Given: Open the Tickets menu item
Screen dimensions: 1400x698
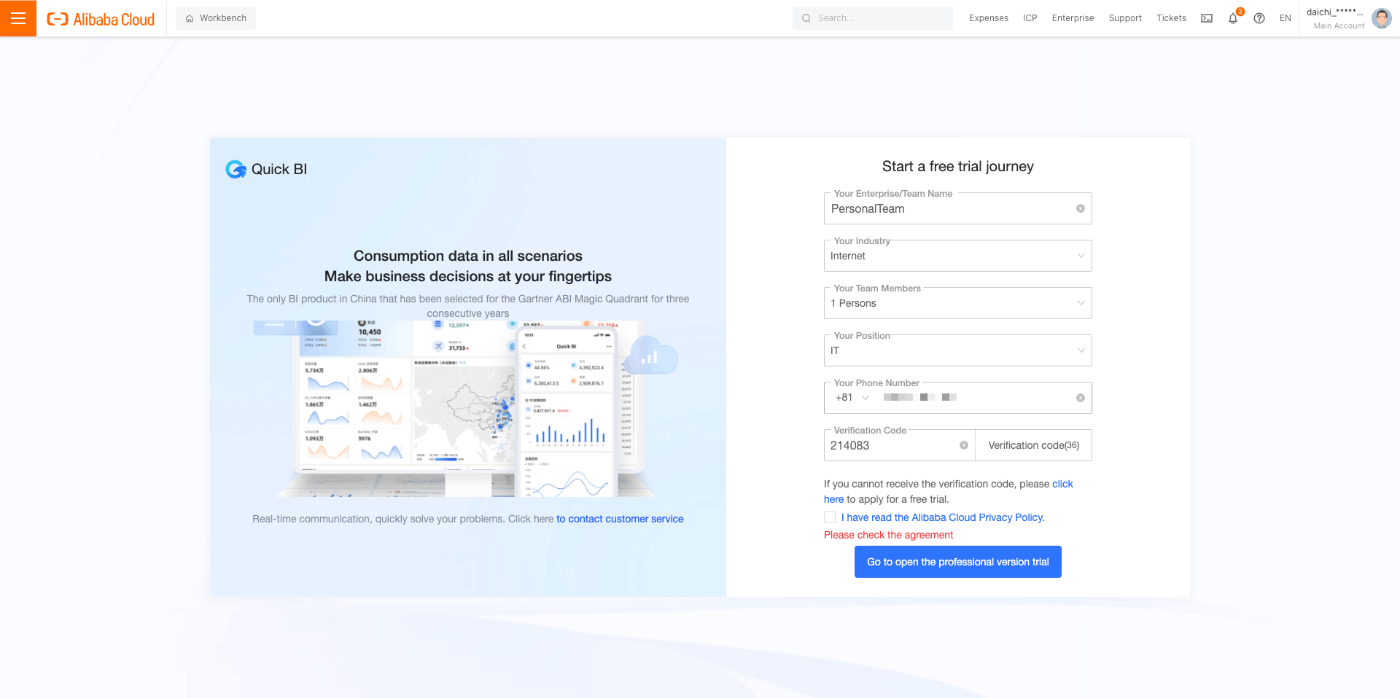Looking at the screenshot, I should point(1171,18).
